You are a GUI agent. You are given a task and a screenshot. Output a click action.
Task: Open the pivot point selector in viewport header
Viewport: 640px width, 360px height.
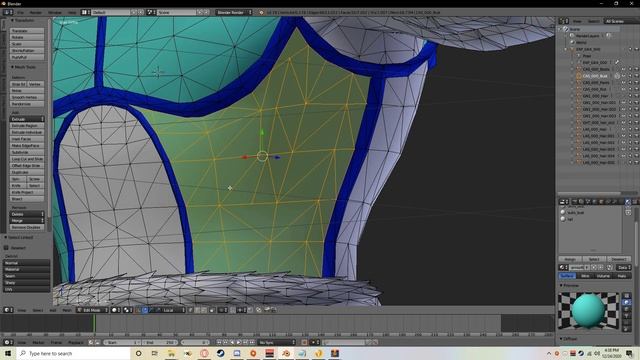coord(127,310)
